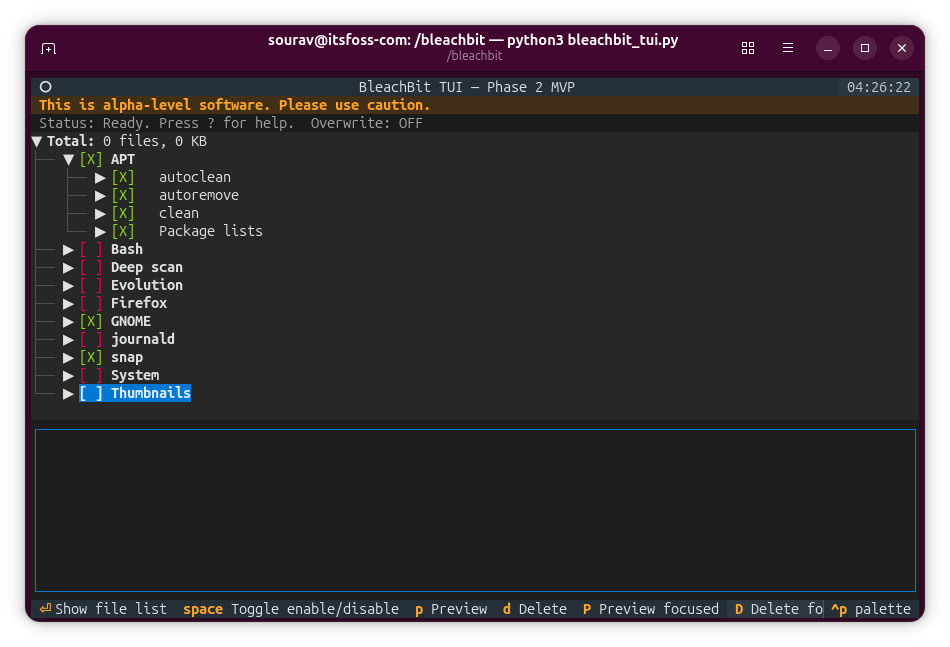Click the clock showing 04:26:22
Image resolution: width=950 pixels, height=647 pixels.
pos(879,87)
